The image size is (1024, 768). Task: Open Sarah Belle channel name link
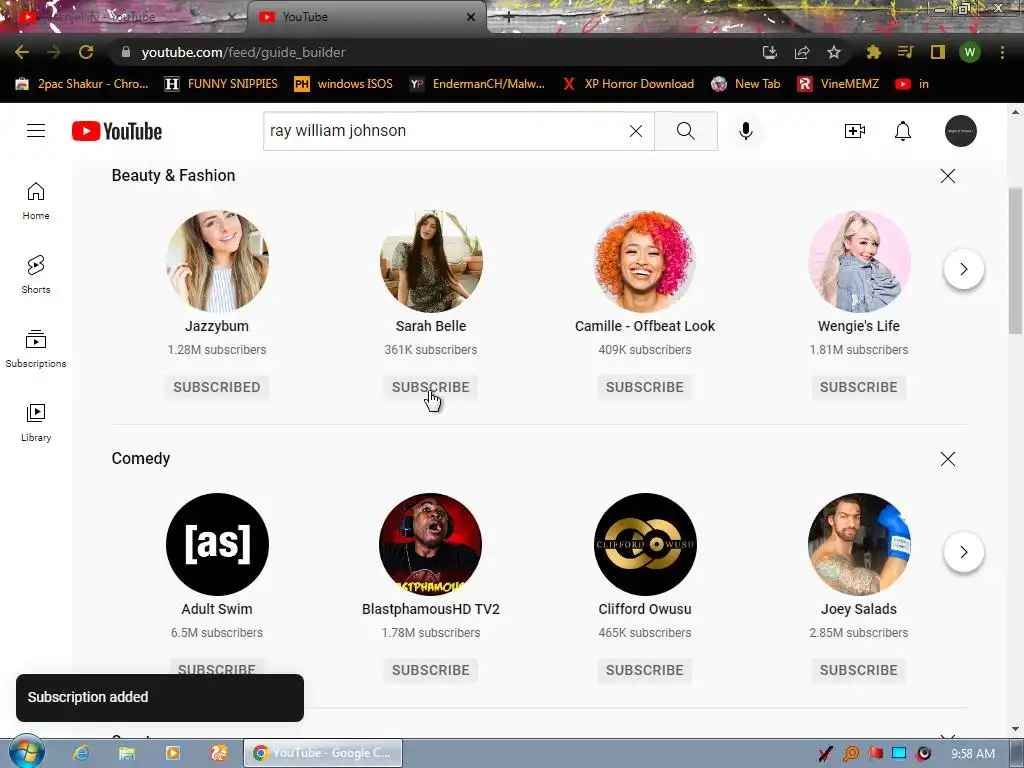(430, 326)
